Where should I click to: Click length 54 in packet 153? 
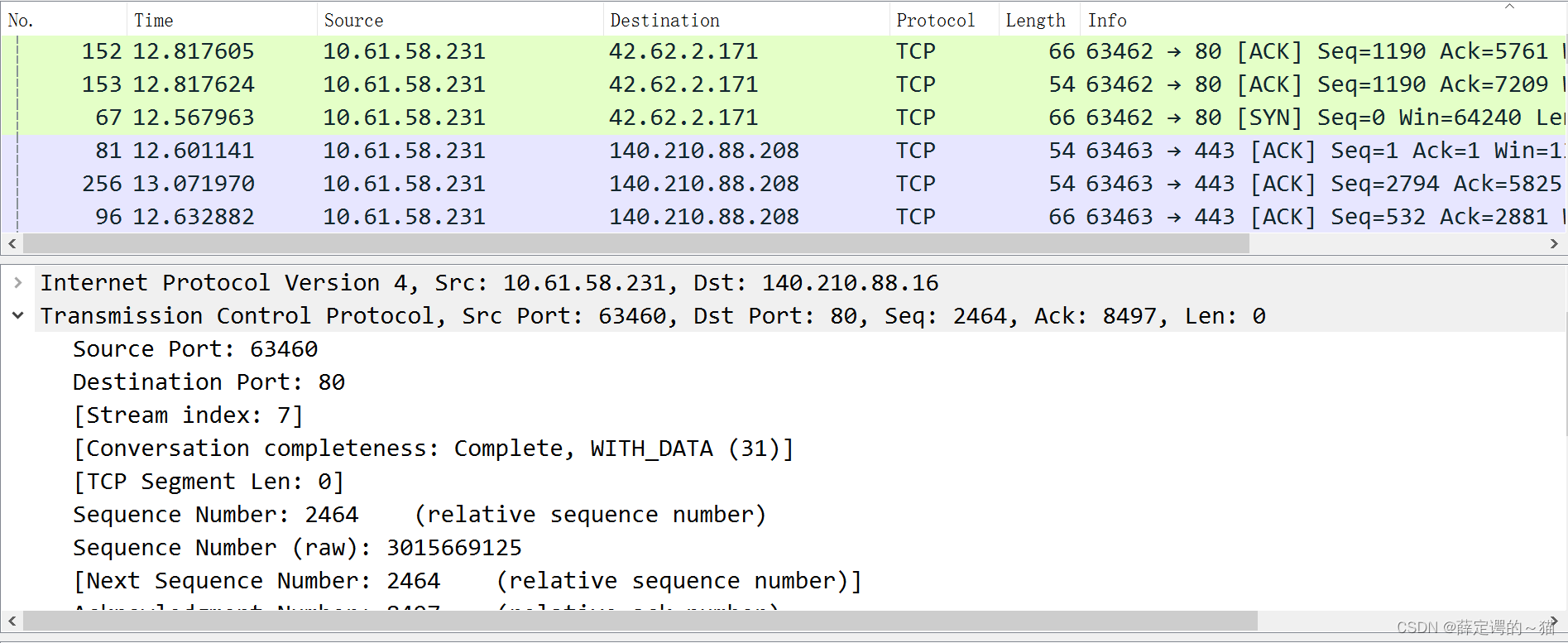[x=1062, y=85]
